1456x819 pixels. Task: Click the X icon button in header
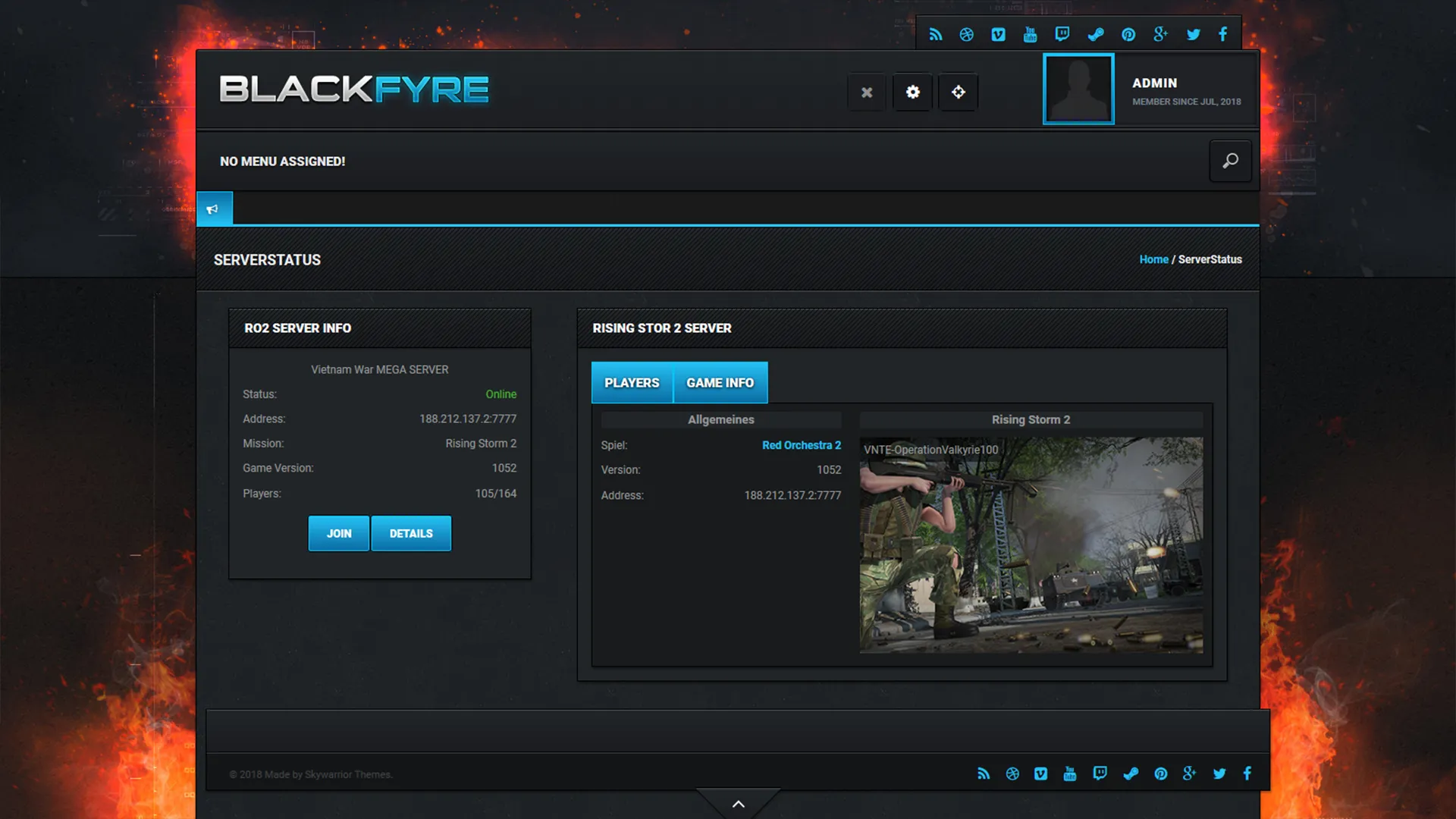point(867,92)
